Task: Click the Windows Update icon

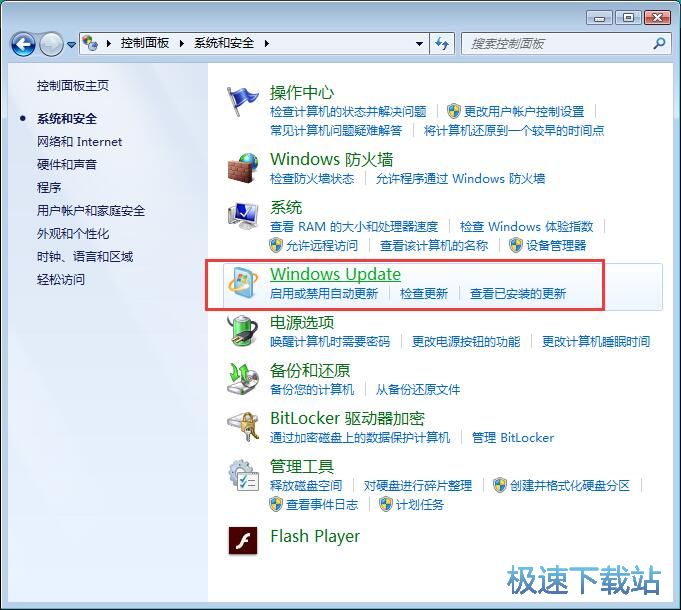Action: tap(243, 283)
